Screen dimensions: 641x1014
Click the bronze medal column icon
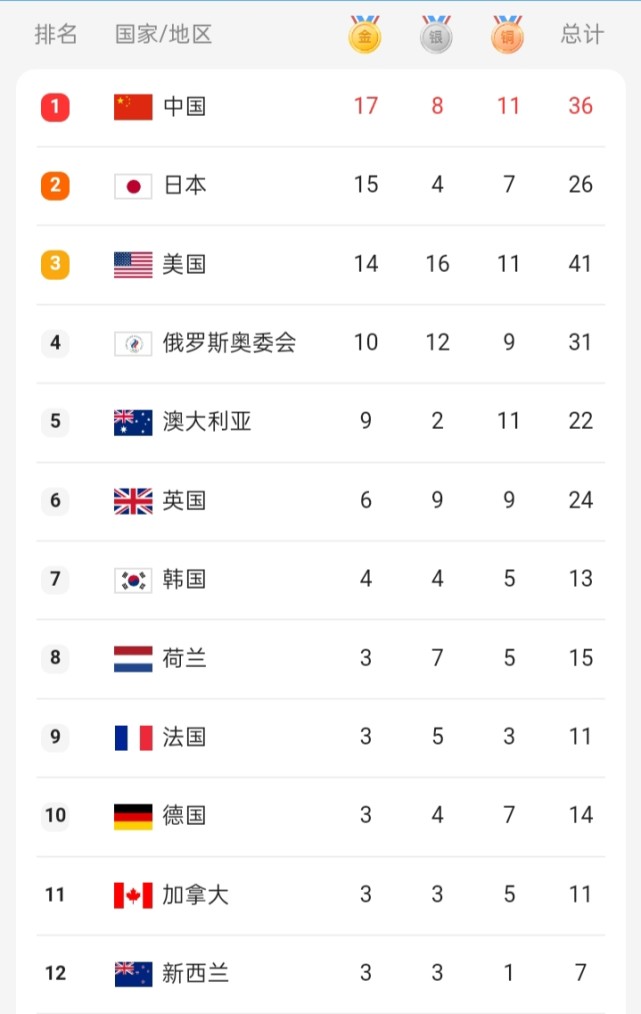(507, 35)
